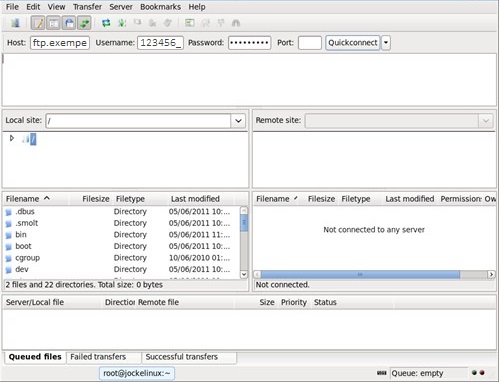Image resolution: width=499 pixels, height=382 pixels.
Task: Open the Site Manager icon
Action: click(x=15, y=23)
